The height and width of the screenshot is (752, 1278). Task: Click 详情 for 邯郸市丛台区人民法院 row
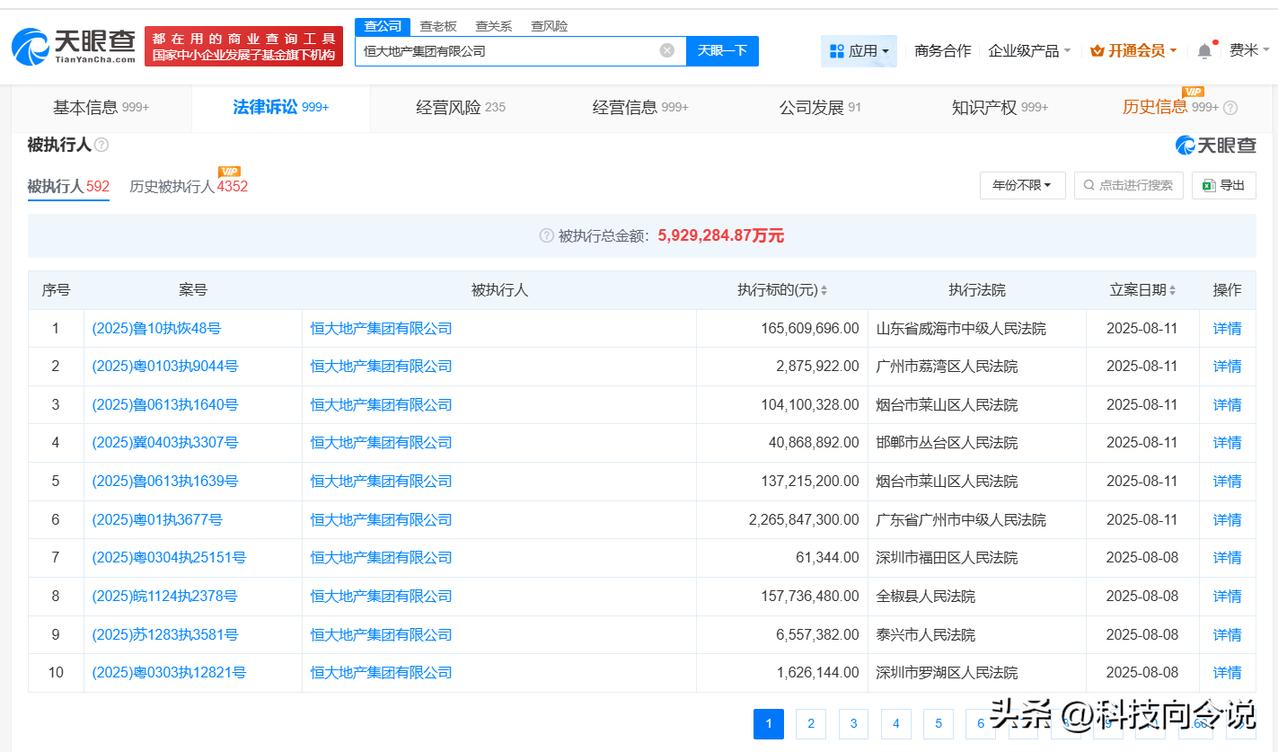click(1227, 442)
